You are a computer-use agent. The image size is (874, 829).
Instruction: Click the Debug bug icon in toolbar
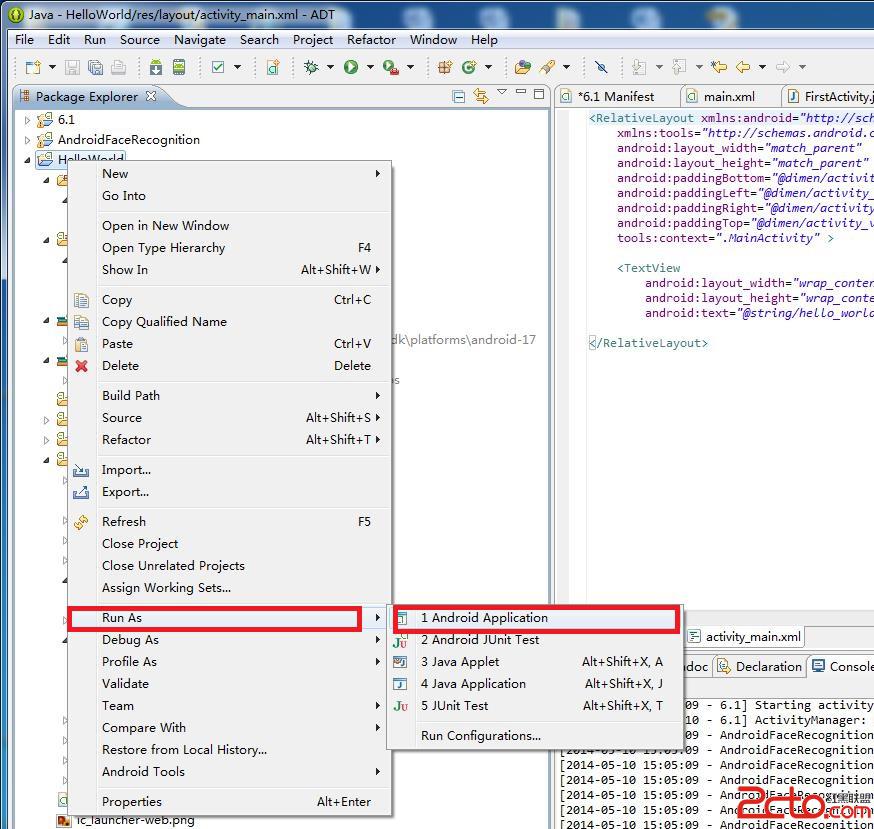[x=311, y=67]
